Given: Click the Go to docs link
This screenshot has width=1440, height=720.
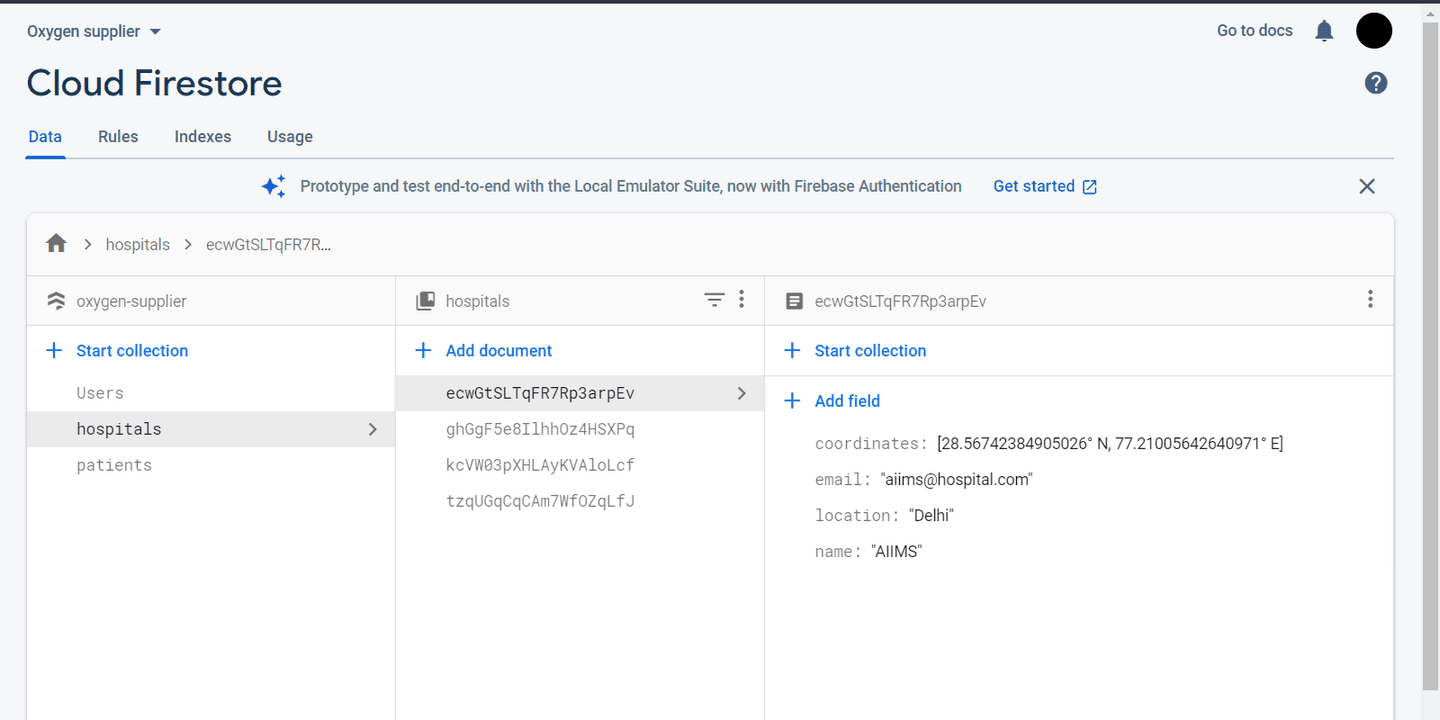Looking at the screenshot, I should point(1255,31).
